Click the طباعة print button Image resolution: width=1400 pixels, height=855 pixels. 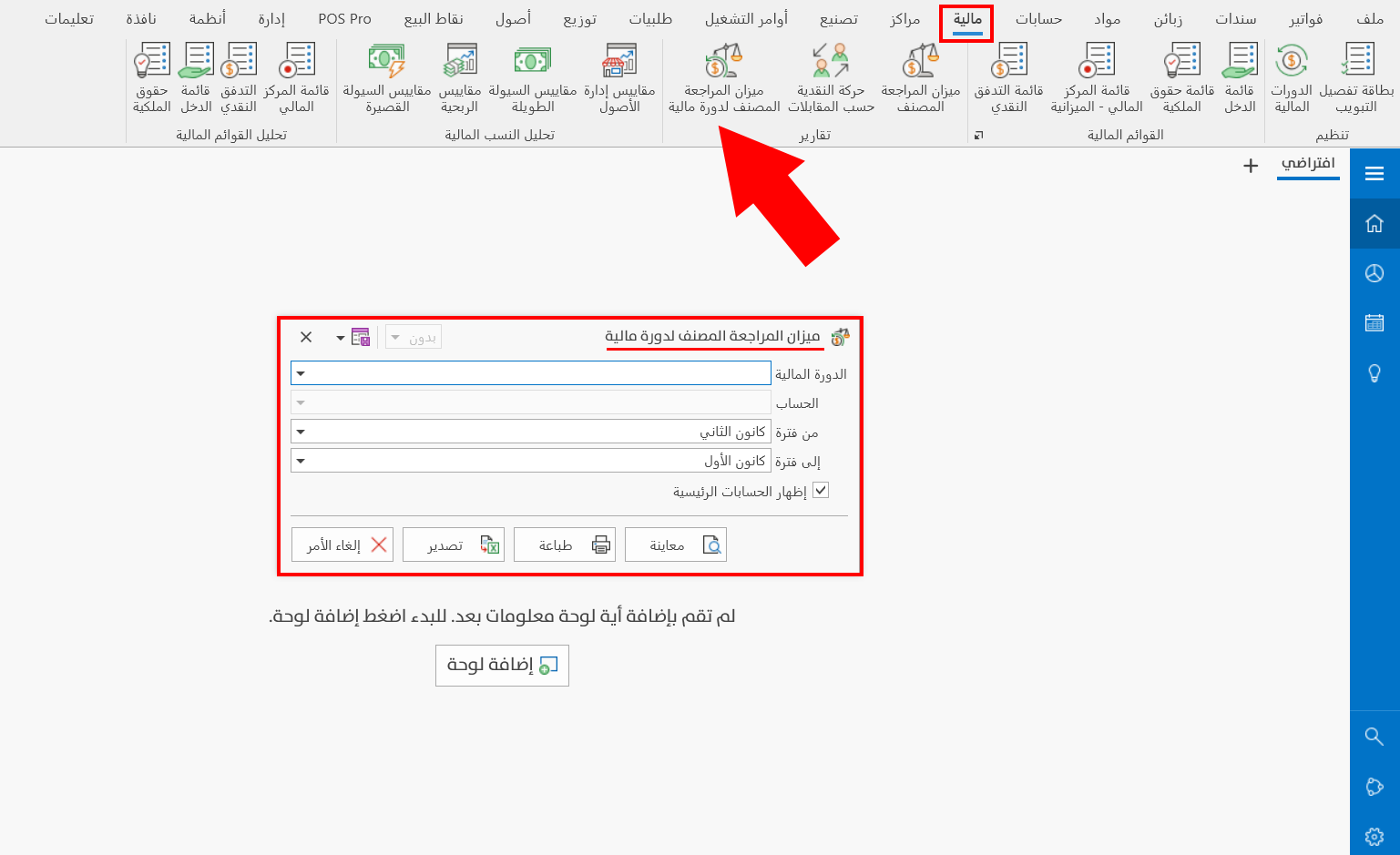click(x=565, y=545)
